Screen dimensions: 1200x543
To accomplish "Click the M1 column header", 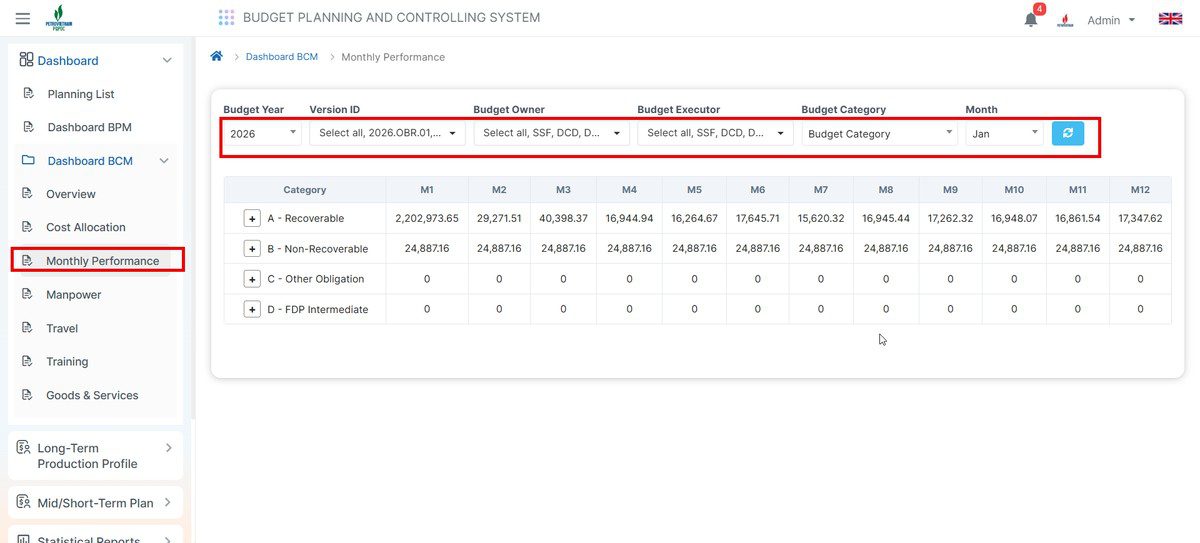I will point(427,189).
